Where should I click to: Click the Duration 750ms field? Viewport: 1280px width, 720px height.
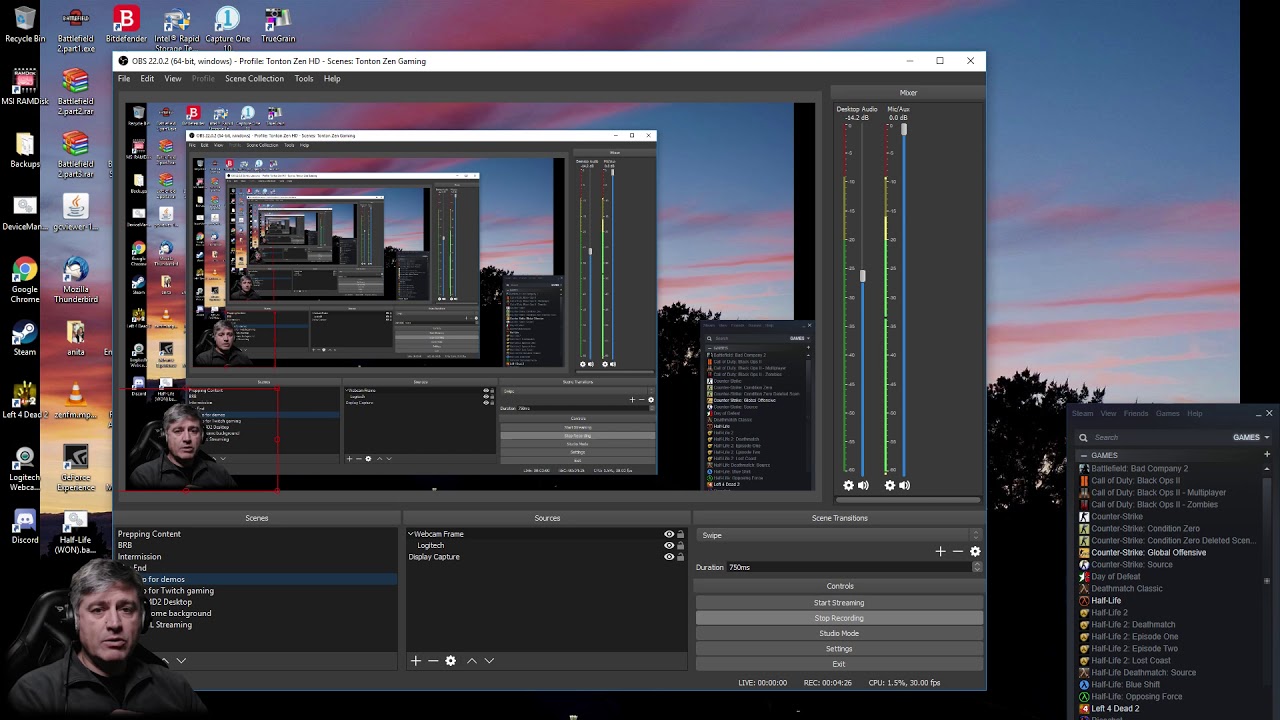848,567
